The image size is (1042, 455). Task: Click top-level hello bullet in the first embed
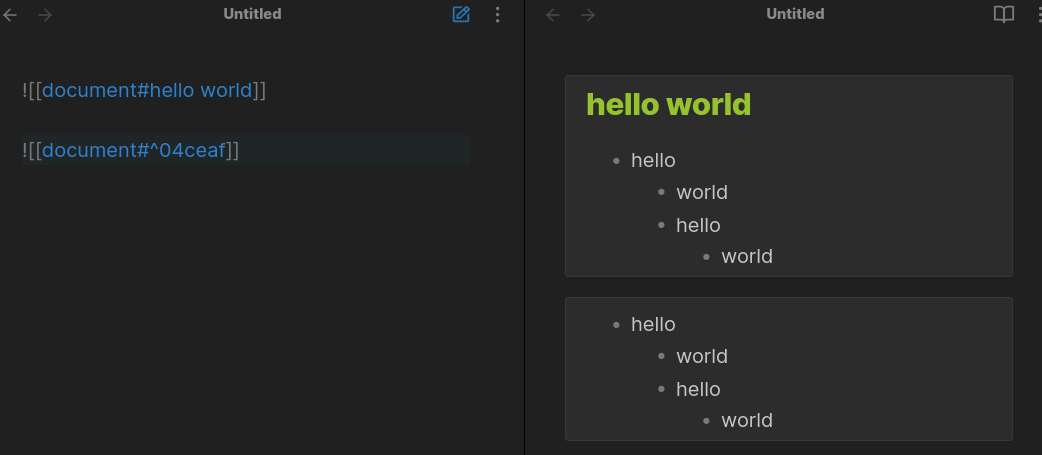653,161
